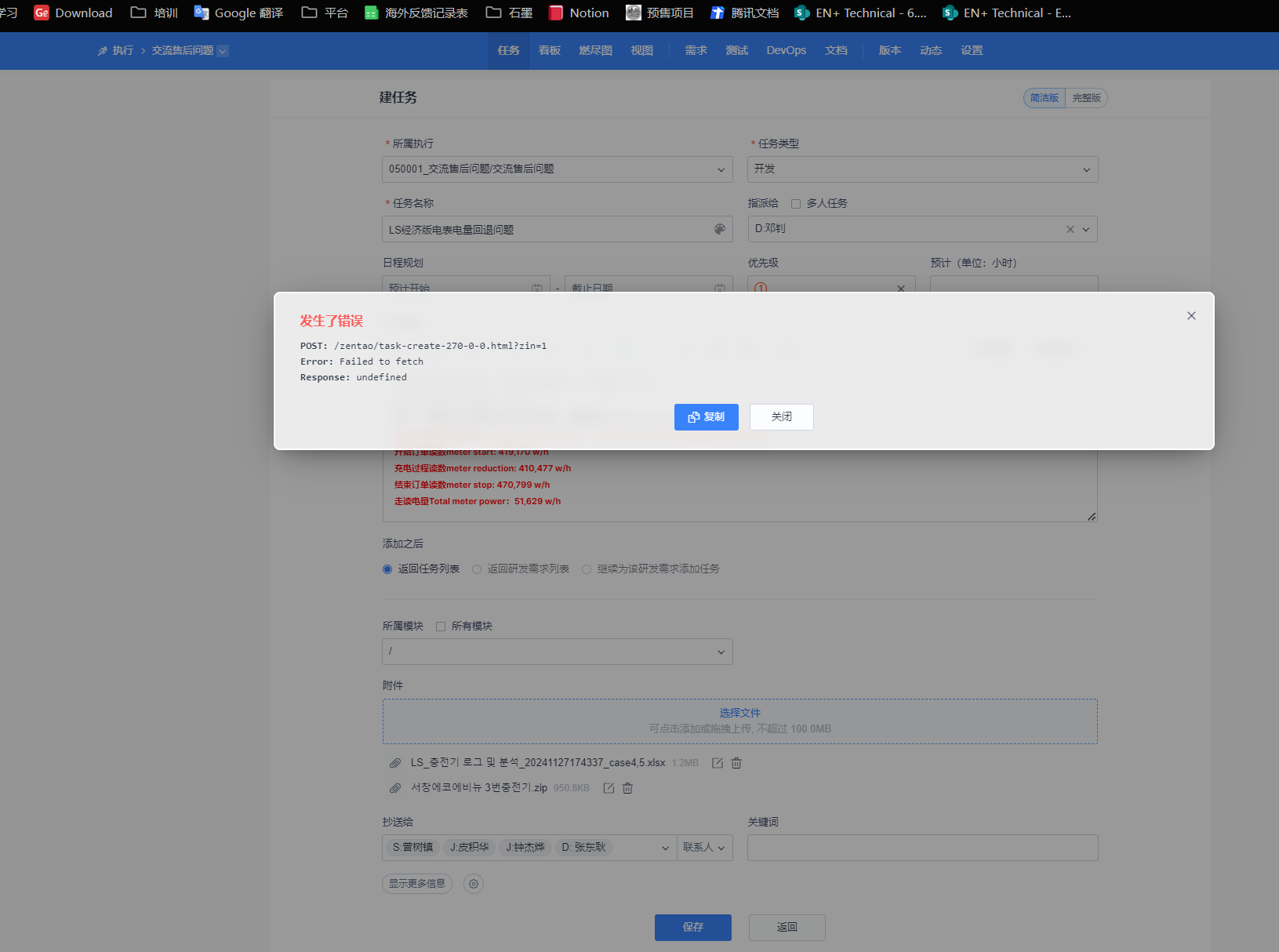Open the EN+ Technical - 6... bookmark
The image size is (1279, 952).
click(x=860, y=13)
